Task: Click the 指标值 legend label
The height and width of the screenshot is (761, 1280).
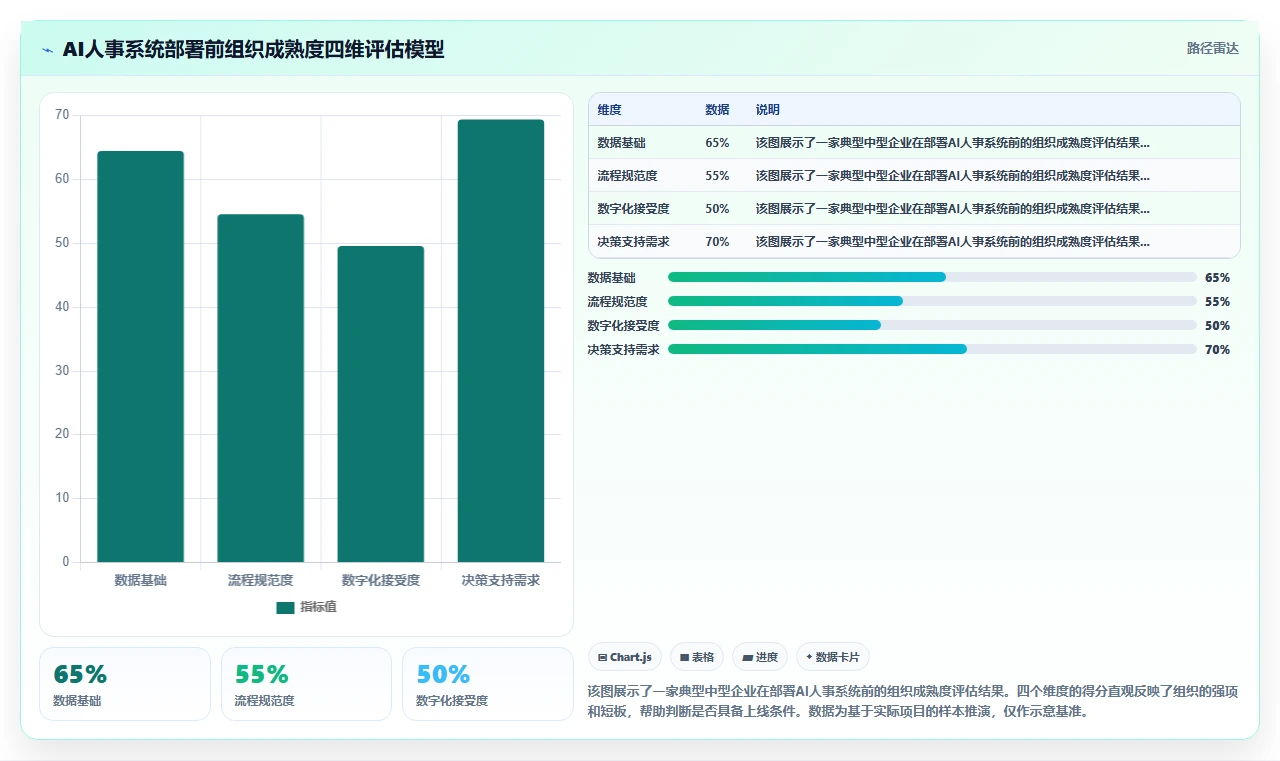Action: pyautogui.click(x=318, y=607)
